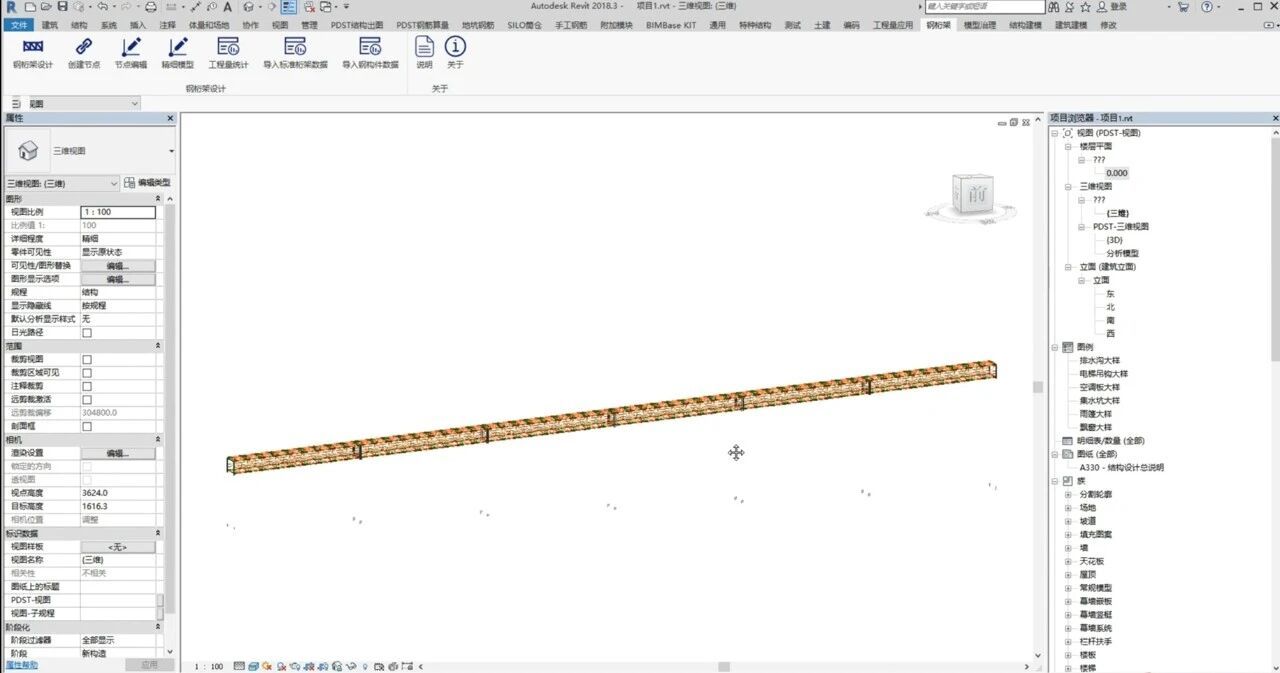Open the 工程量统计 tool
The height and width of the screenshot is (673, 1280).
(x=228, y=52)
